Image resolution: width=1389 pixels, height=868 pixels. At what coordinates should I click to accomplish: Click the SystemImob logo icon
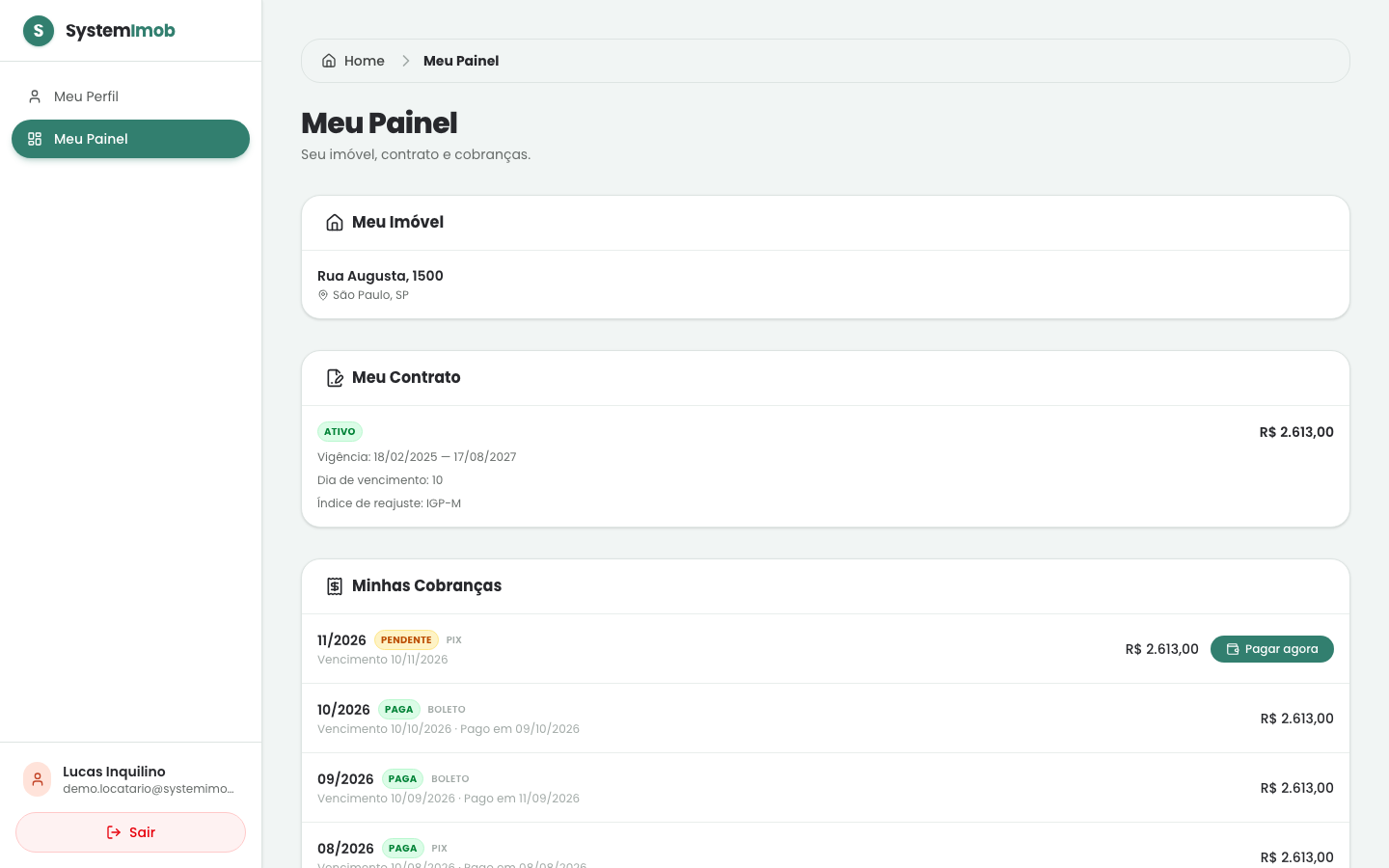click(x=39, y=31)
